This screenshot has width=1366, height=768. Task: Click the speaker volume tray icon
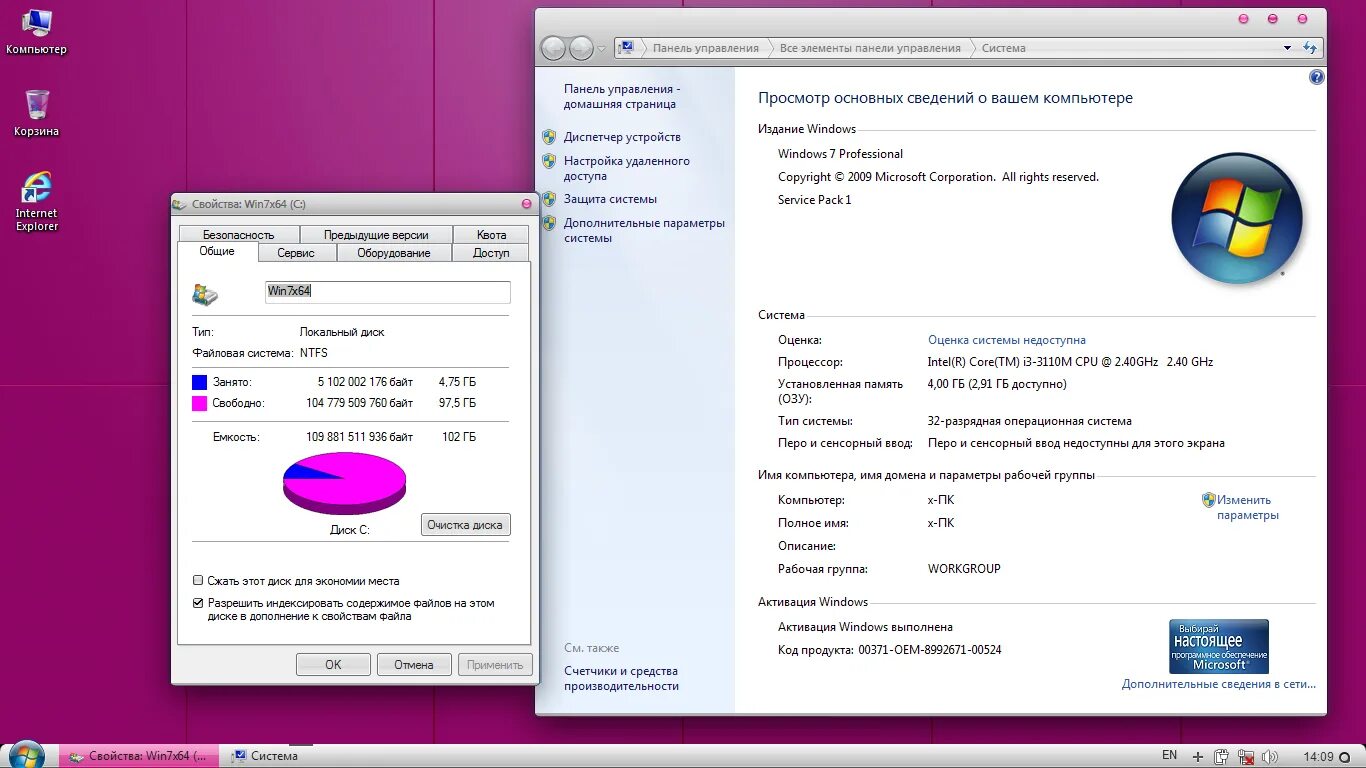click(x=1270, y=756)
